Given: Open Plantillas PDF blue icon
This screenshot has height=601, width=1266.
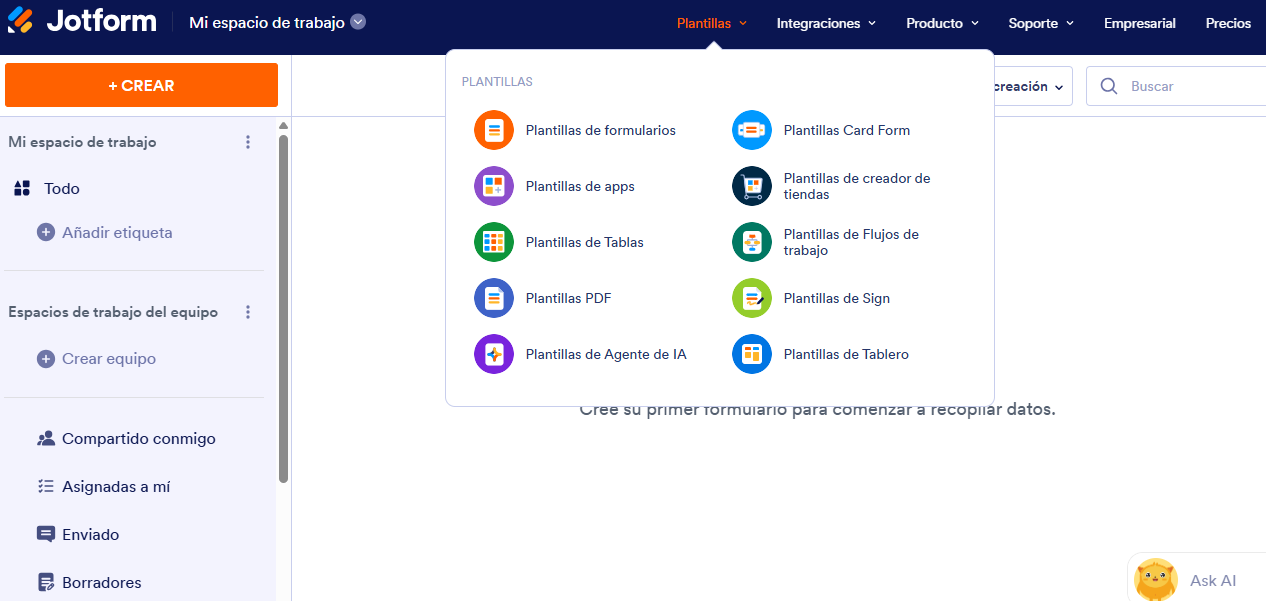Looking at the screenshot, I should [x=493, y=298].
